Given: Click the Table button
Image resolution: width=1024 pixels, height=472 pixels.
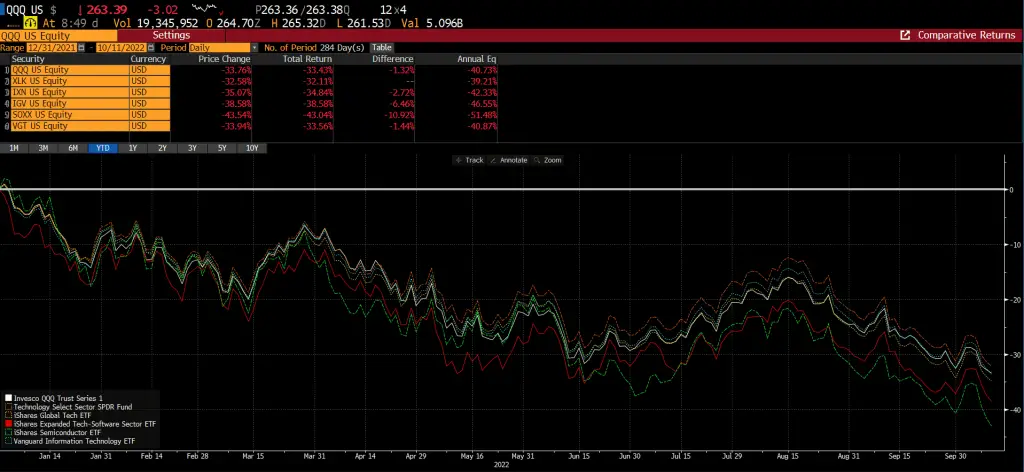Looking at the screenshot, I should 381,48.
